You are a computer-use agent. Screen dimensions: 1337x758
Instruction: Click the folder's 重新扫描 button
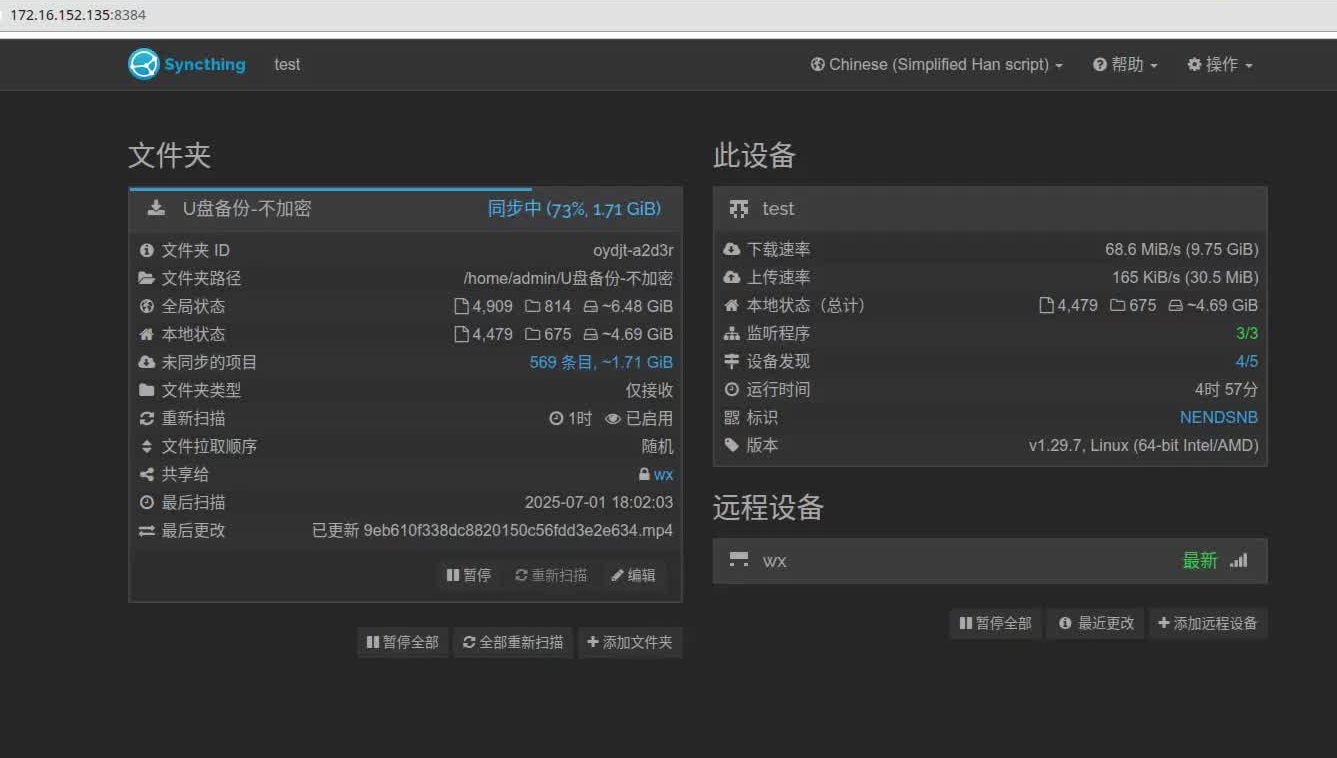[x=551, y=575]
